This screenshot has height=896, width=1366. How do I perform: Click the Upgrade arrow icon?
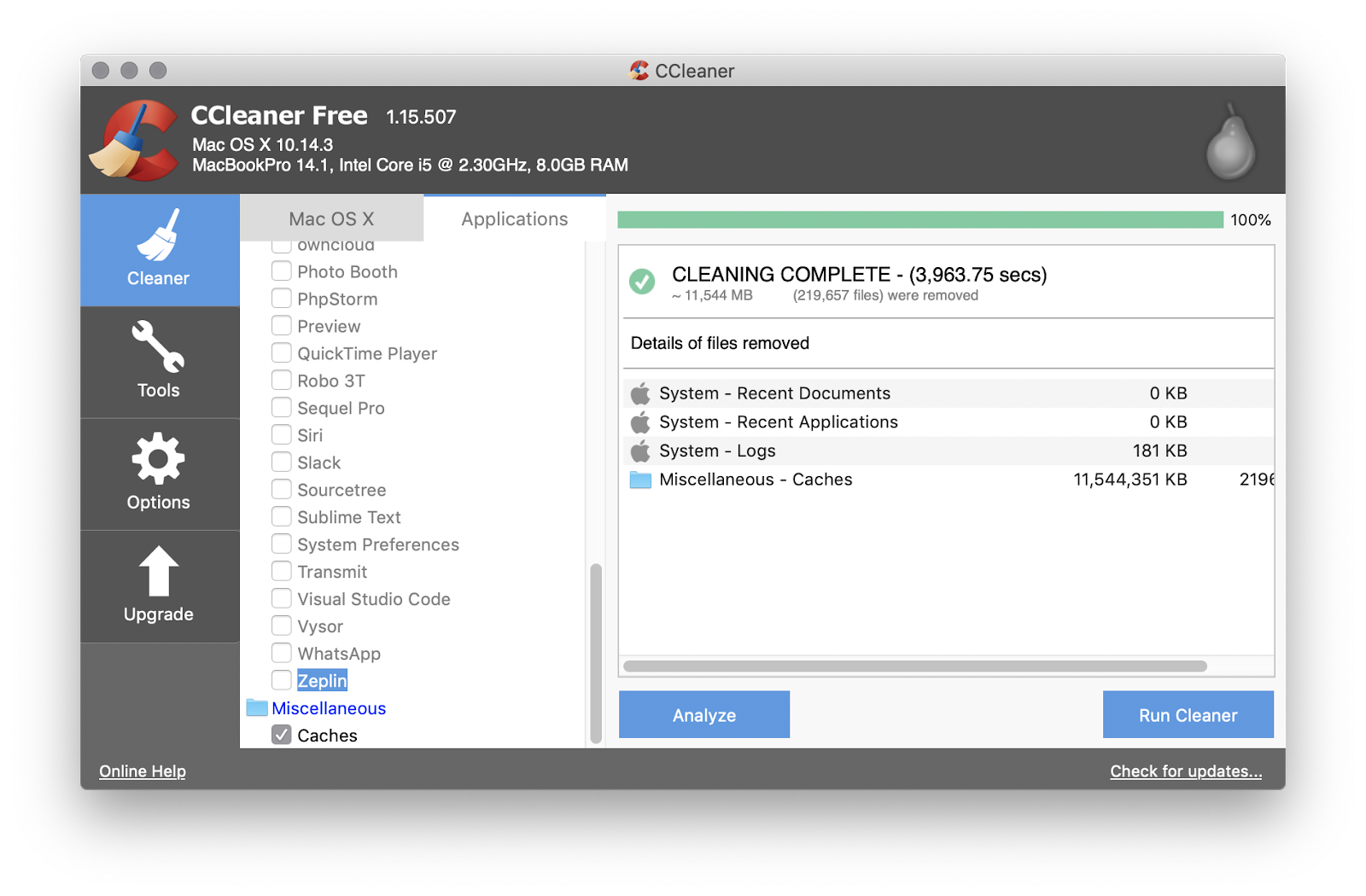[159, 573]
